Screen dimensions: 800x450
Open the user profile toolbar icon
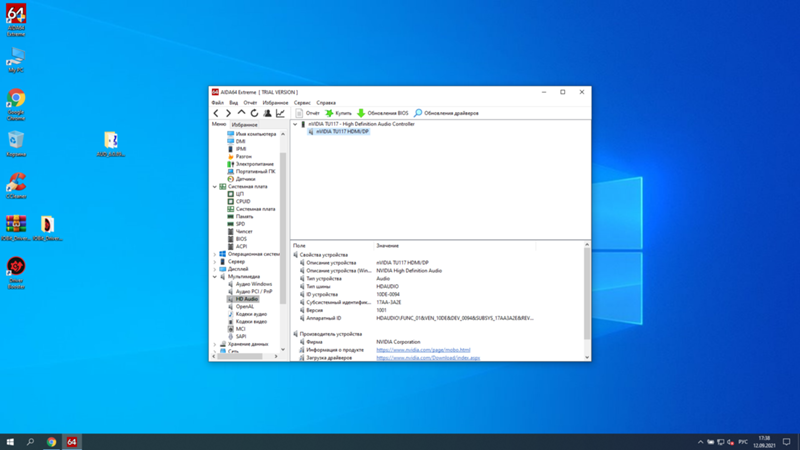[x=267, y=113]
